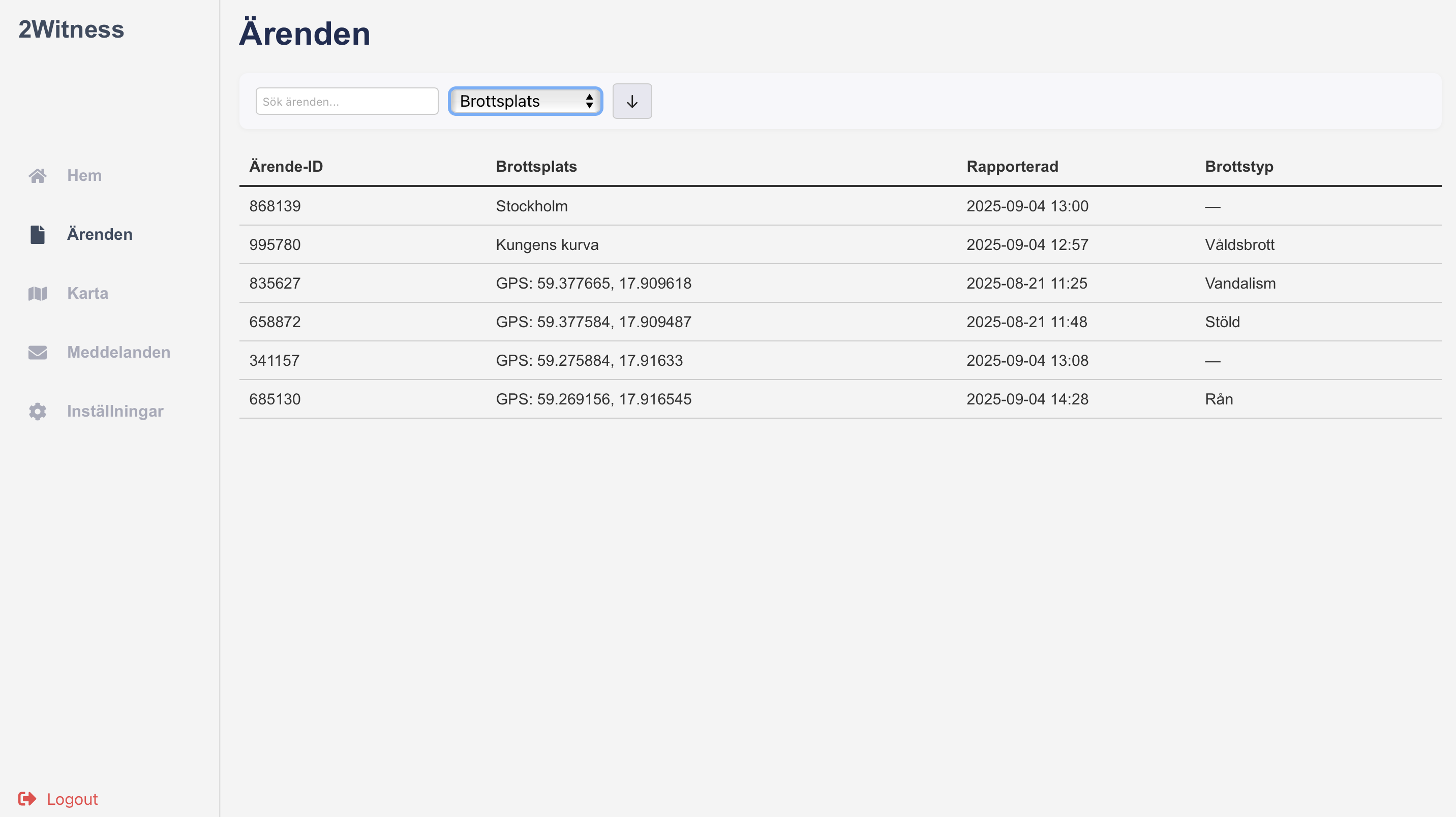Click the envelope icon for Meddelanden
This screenshot has height=817, width=1456.
[37, 353]
